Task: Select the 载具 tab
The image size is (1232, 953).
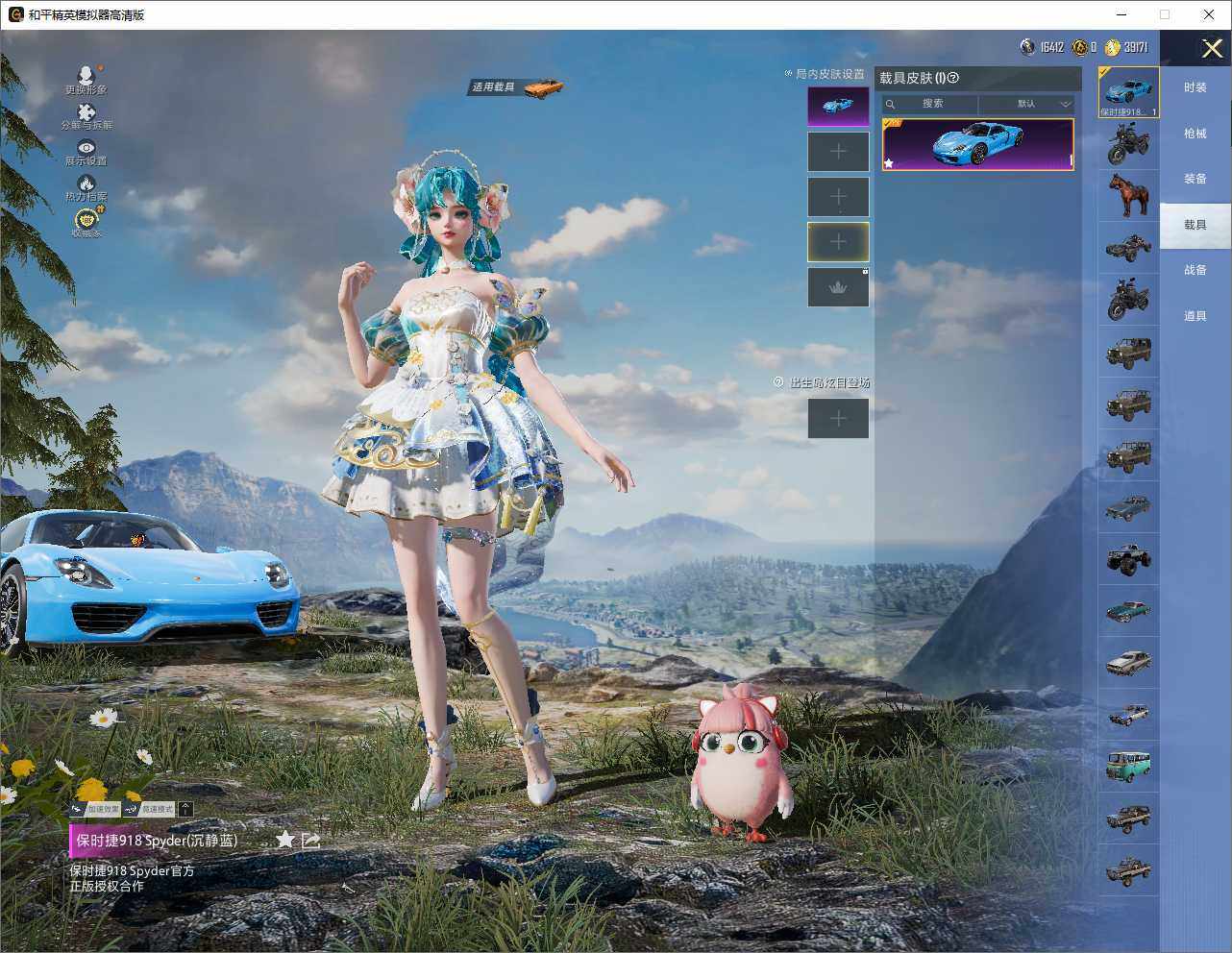Action: coord(1195,225)
